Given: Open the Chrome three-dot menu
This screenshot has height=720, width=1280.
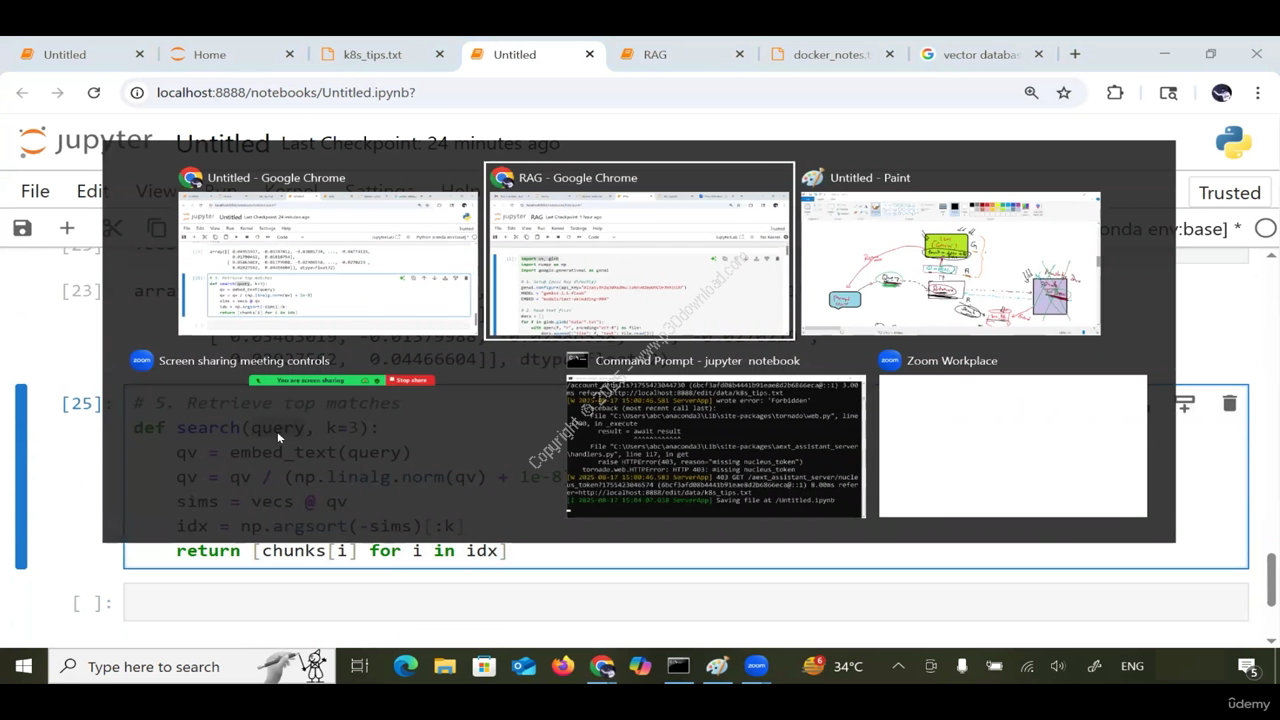Looking at the screenshot, I should [1257, 92].
